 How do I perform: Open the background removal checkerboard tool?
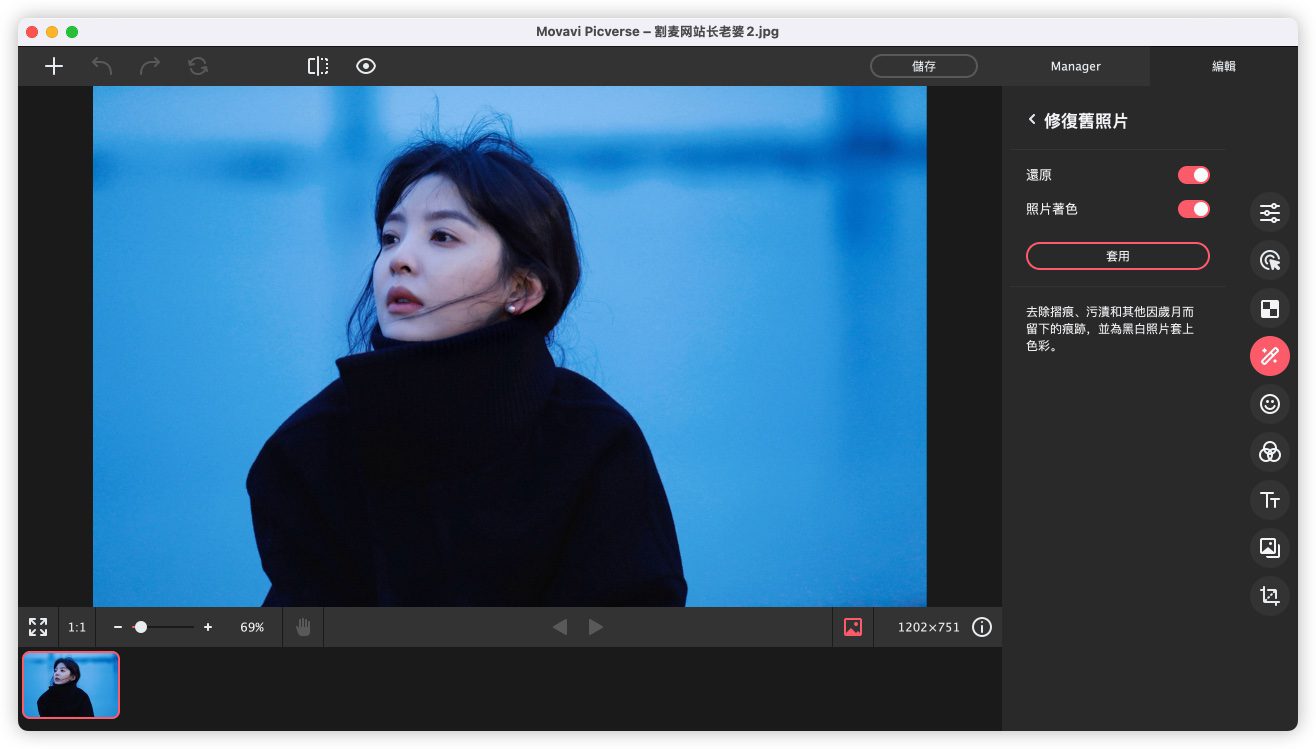click(x=1269, y=309)
